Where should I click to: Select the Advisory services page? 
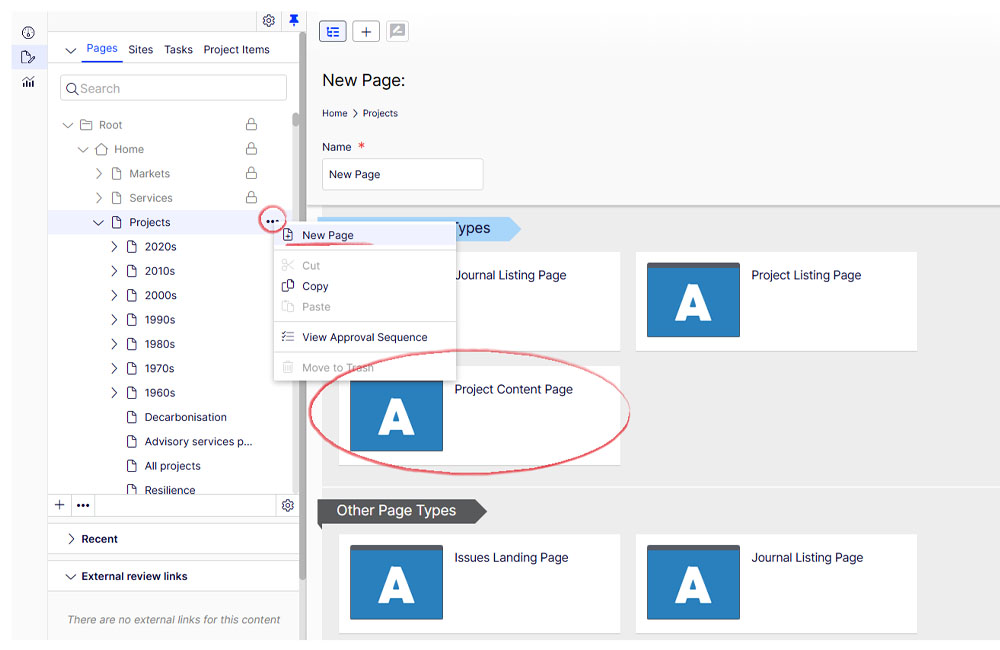198,441
